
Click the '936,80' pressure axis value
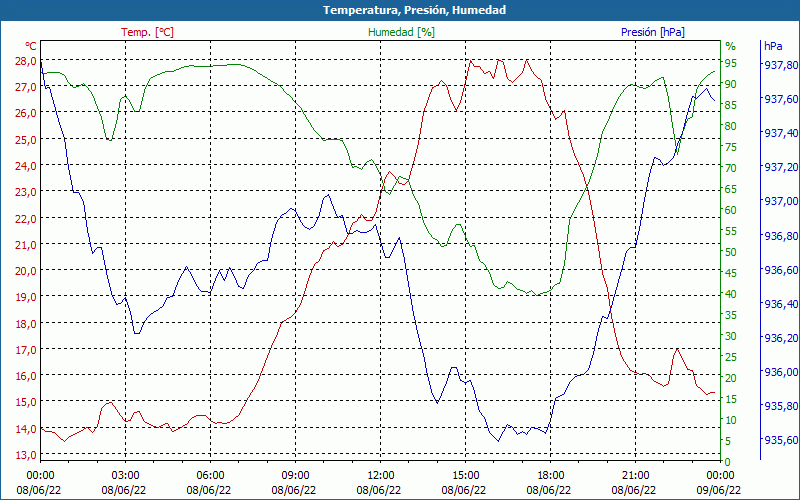[x=781, y=236]
